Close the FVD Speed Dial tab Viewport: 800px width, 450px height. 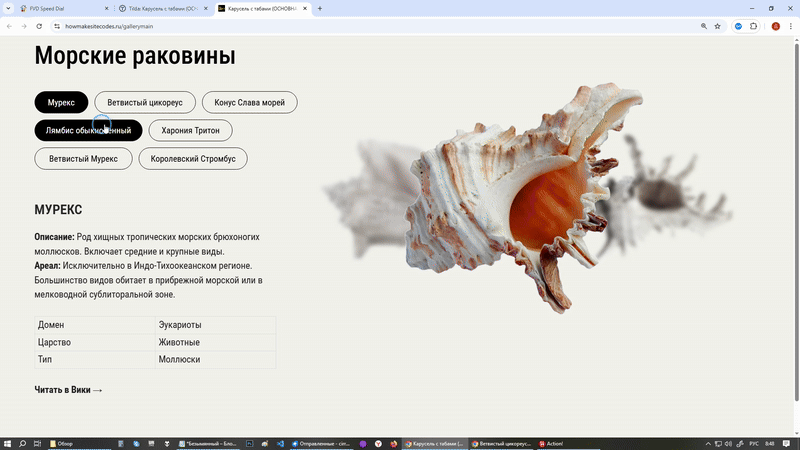[x=106, y=9]
